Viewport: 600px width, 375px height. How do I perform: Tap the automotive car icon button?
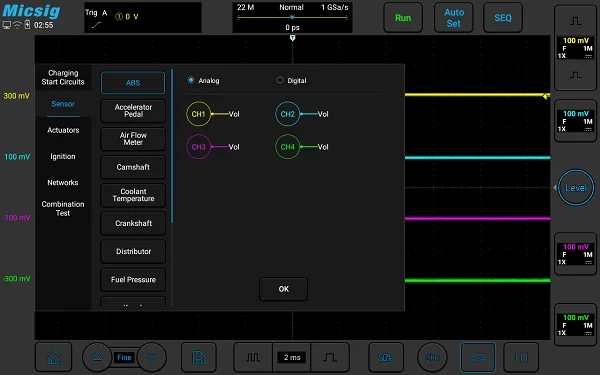click(x=478, y=357)
